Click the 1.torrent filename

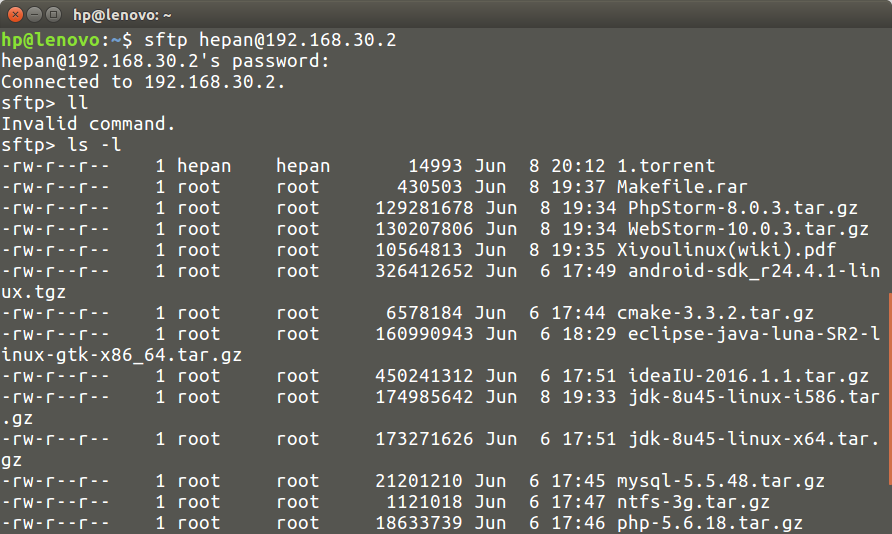click(x=666, y=166)
